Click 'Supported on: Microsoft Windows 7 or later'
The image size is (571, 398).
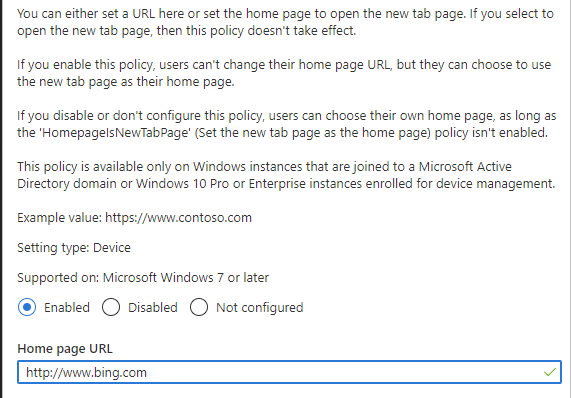[143, 278]
